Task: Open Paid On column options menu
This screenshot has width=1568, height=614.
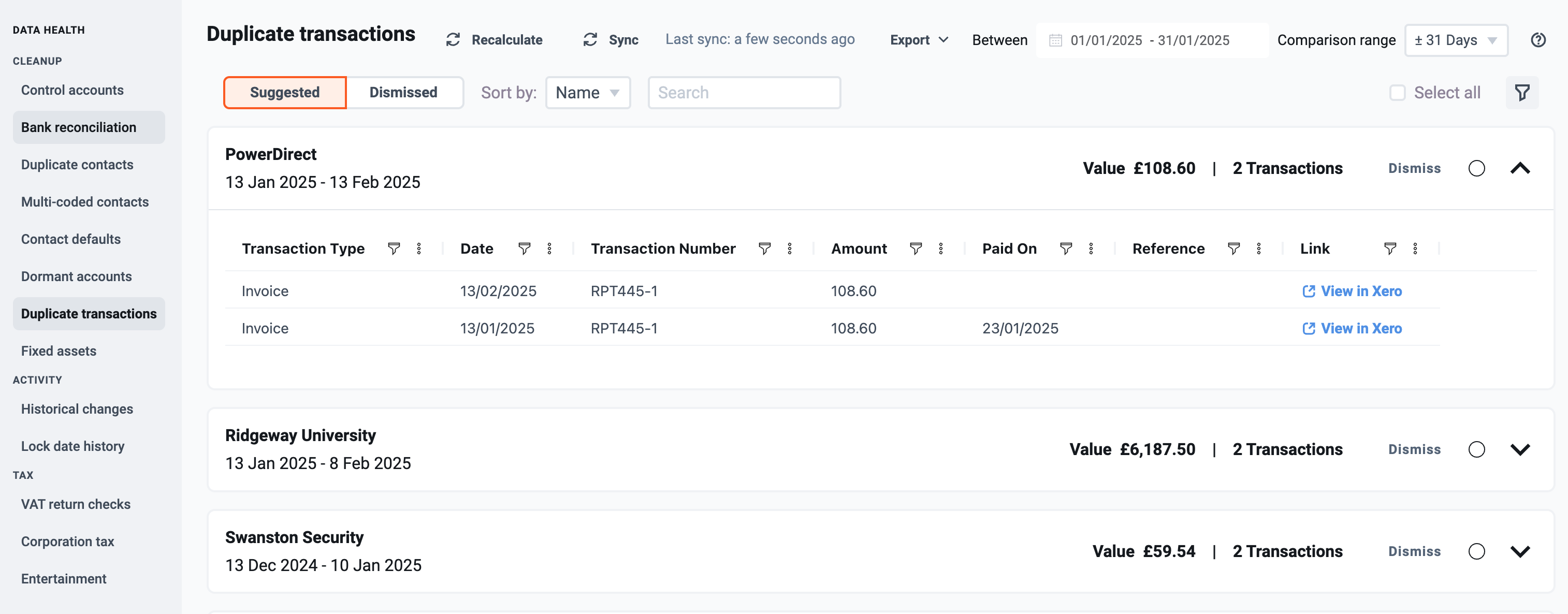Action: pyautogui.click(x=1091, y=248)
